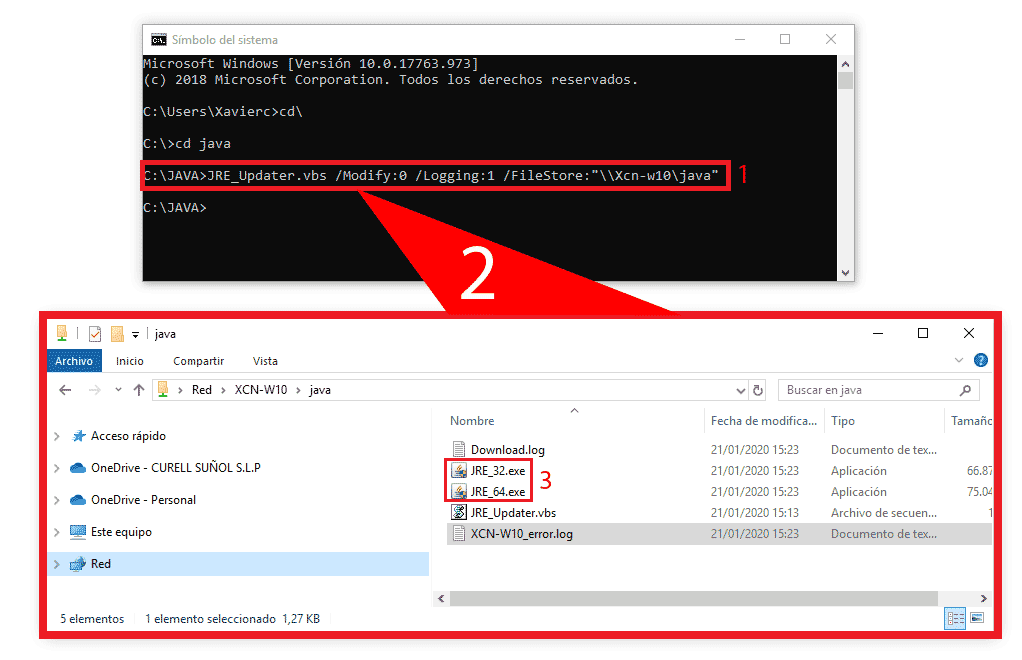Open the recent locations dropdown arrow

[117, 390]
